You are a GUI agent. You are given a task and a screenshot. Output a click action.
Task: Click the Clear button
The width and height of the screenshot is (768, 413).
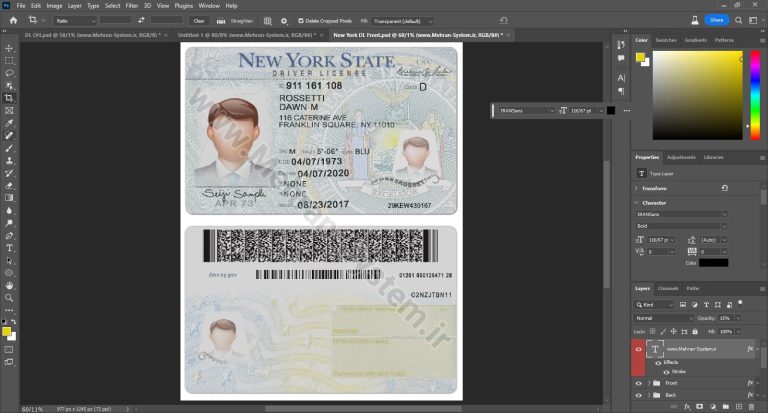point(199,21)
